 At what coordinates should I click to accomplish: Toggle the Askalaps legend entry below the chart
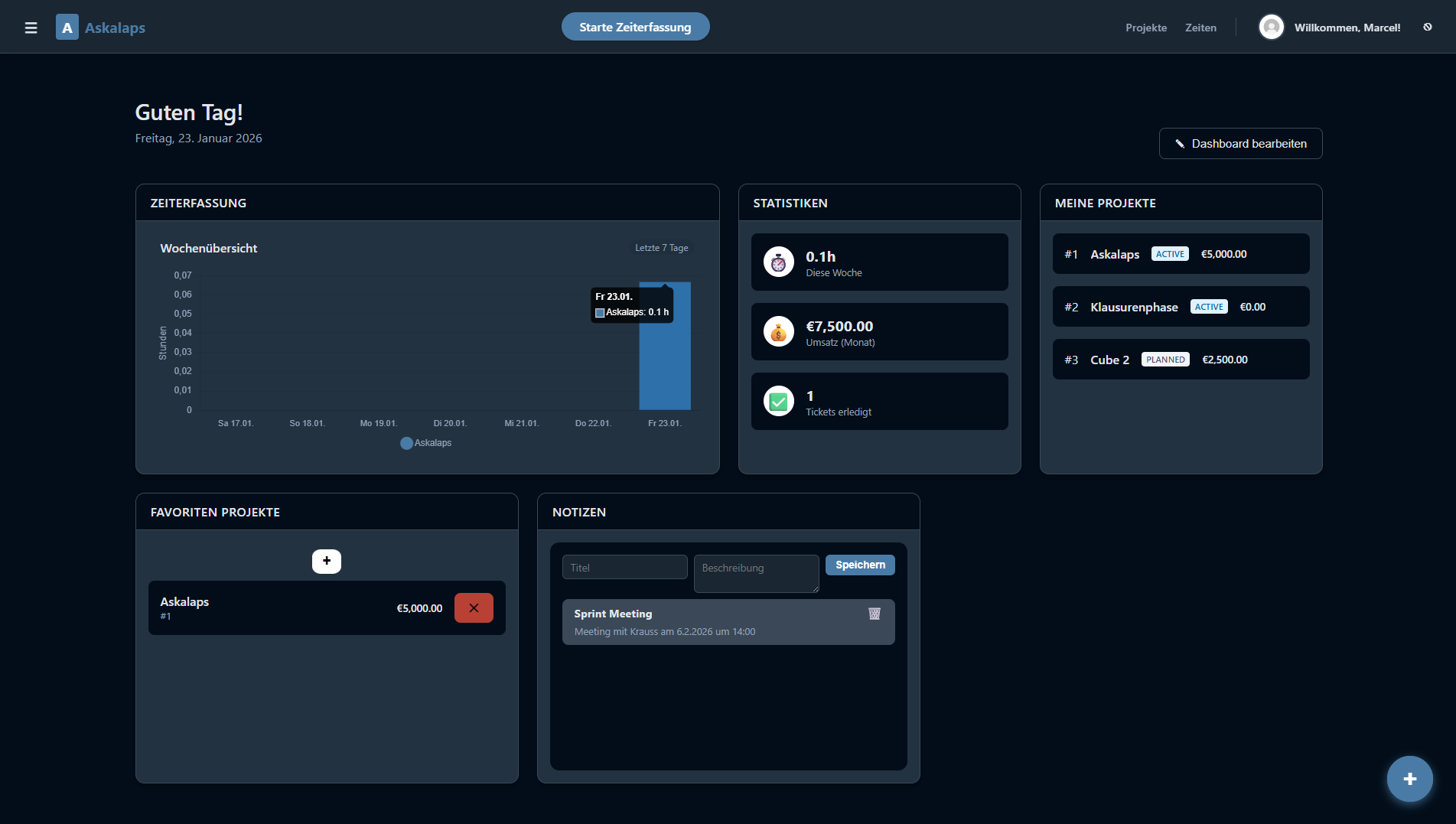click(426, 443)
